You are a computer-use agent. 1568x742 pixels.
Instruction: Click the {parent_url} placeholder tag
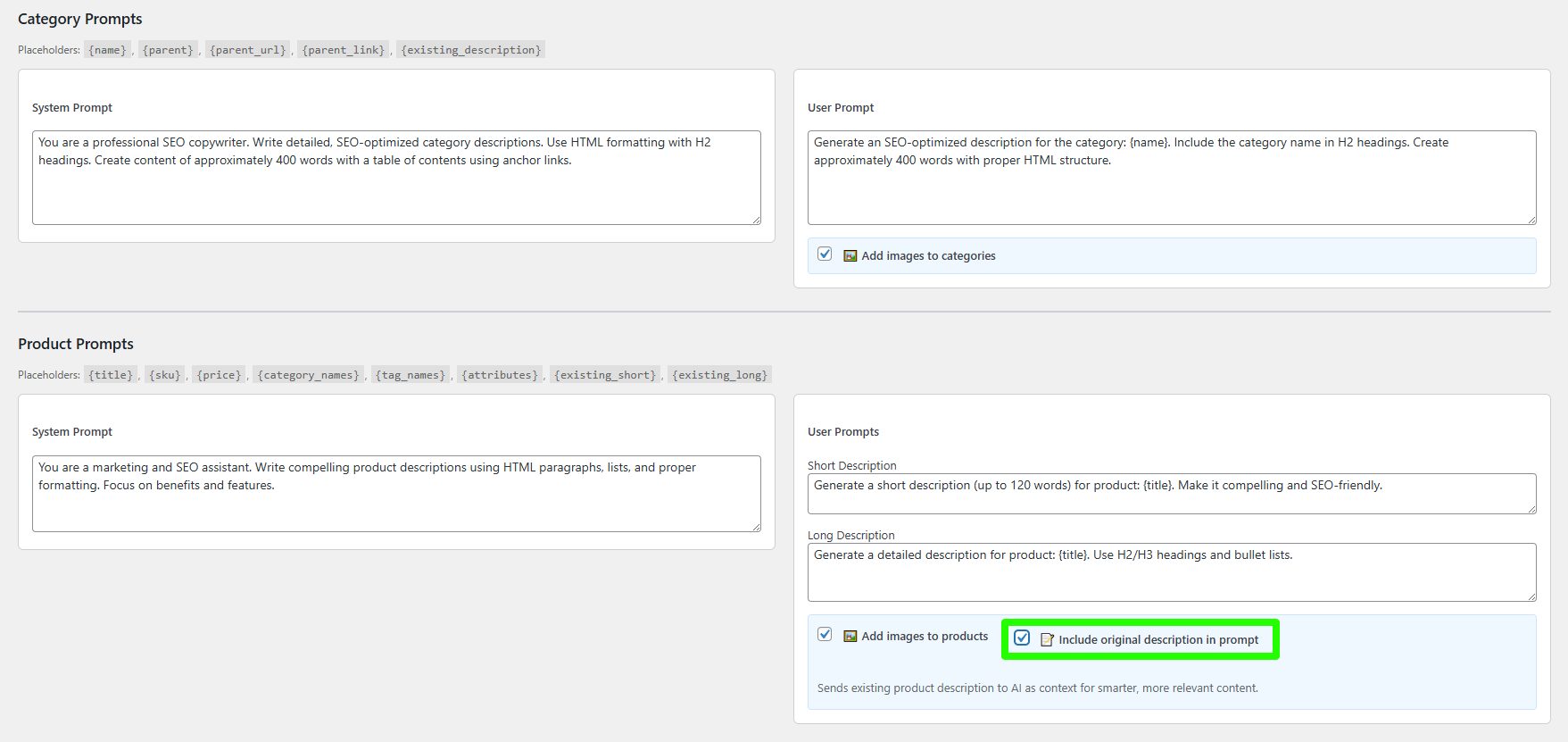(248, 50)
